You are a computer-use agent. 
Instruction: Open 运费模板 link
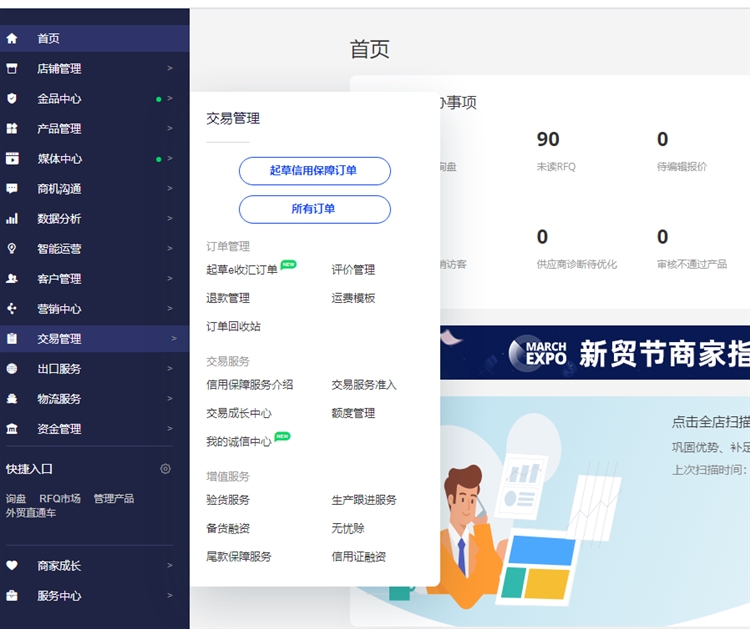point(353,298)
